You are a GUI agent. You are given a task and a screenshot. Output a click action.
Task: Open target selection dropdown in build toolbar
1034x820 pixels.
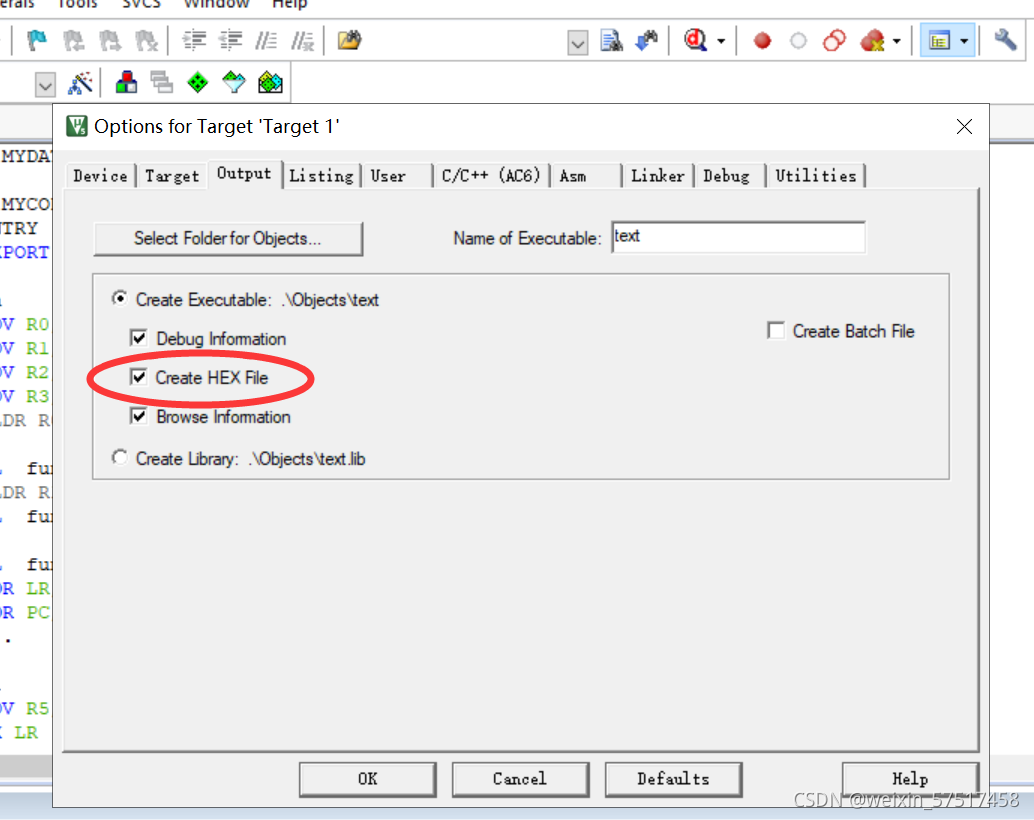click(x=45, y=85)
